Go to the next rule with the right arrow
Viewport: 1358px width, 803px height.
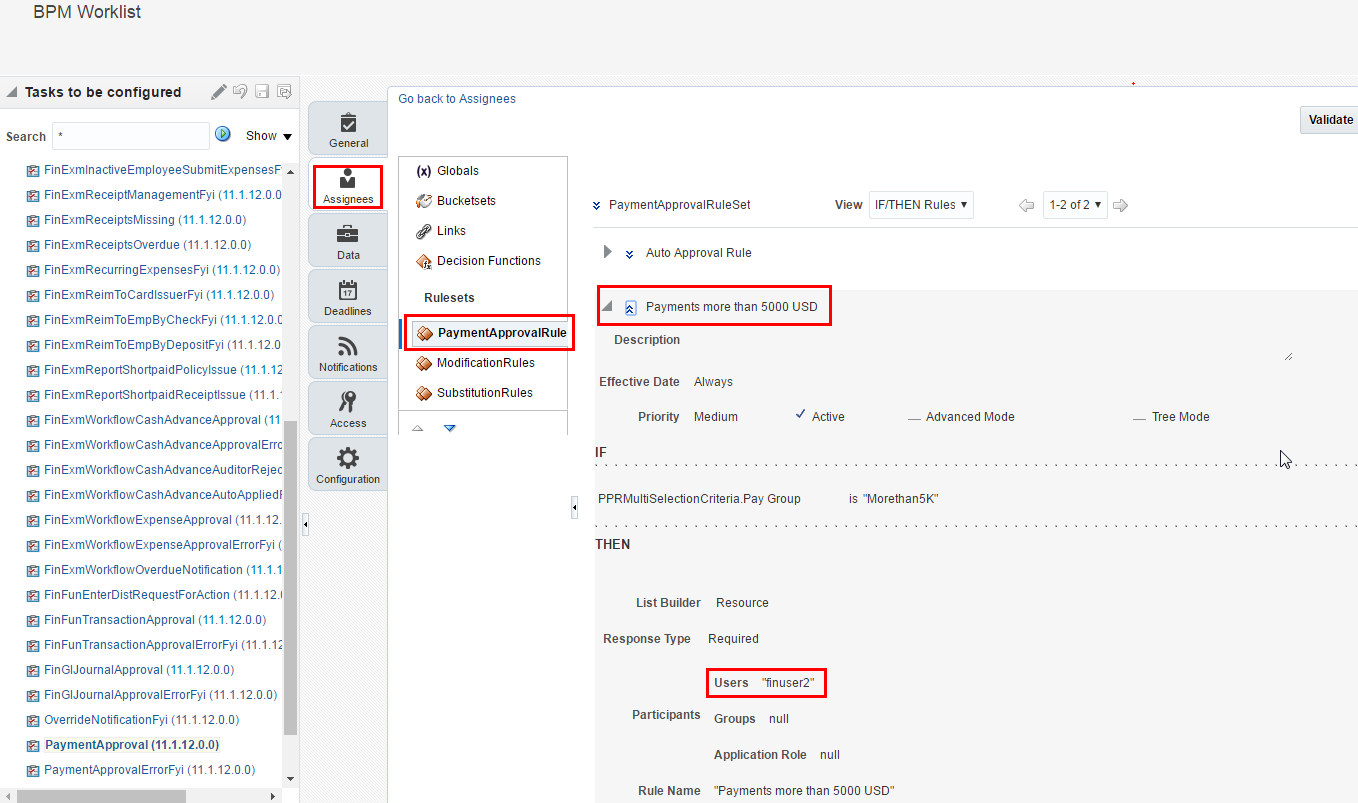pos(1121,205)
